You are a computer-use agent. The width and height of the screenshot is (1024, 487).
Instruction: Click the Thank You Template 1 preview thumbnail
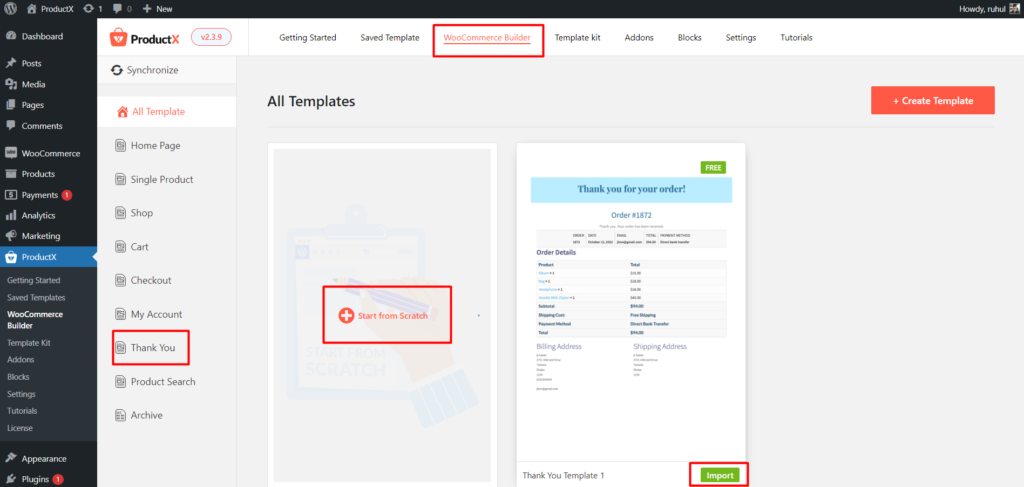pos(631,304)
